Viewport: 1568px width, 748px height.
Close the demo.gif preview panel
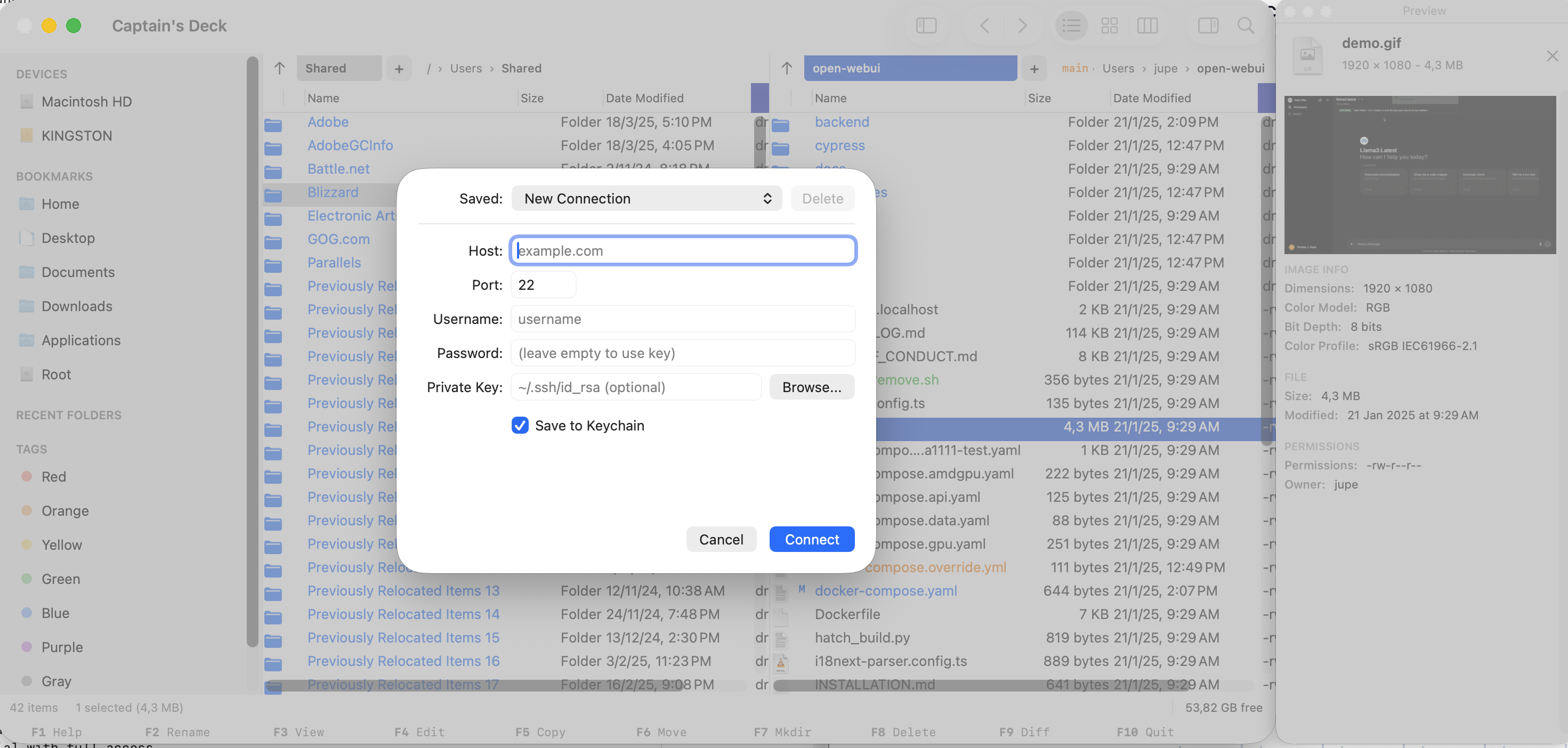point(1551,55)
